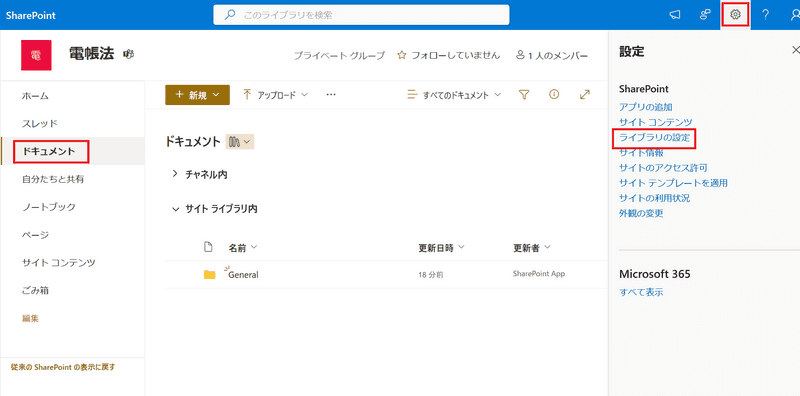Click the このライブラリを検索 search box
Viewport: 800px width, 396px height.
361,15
